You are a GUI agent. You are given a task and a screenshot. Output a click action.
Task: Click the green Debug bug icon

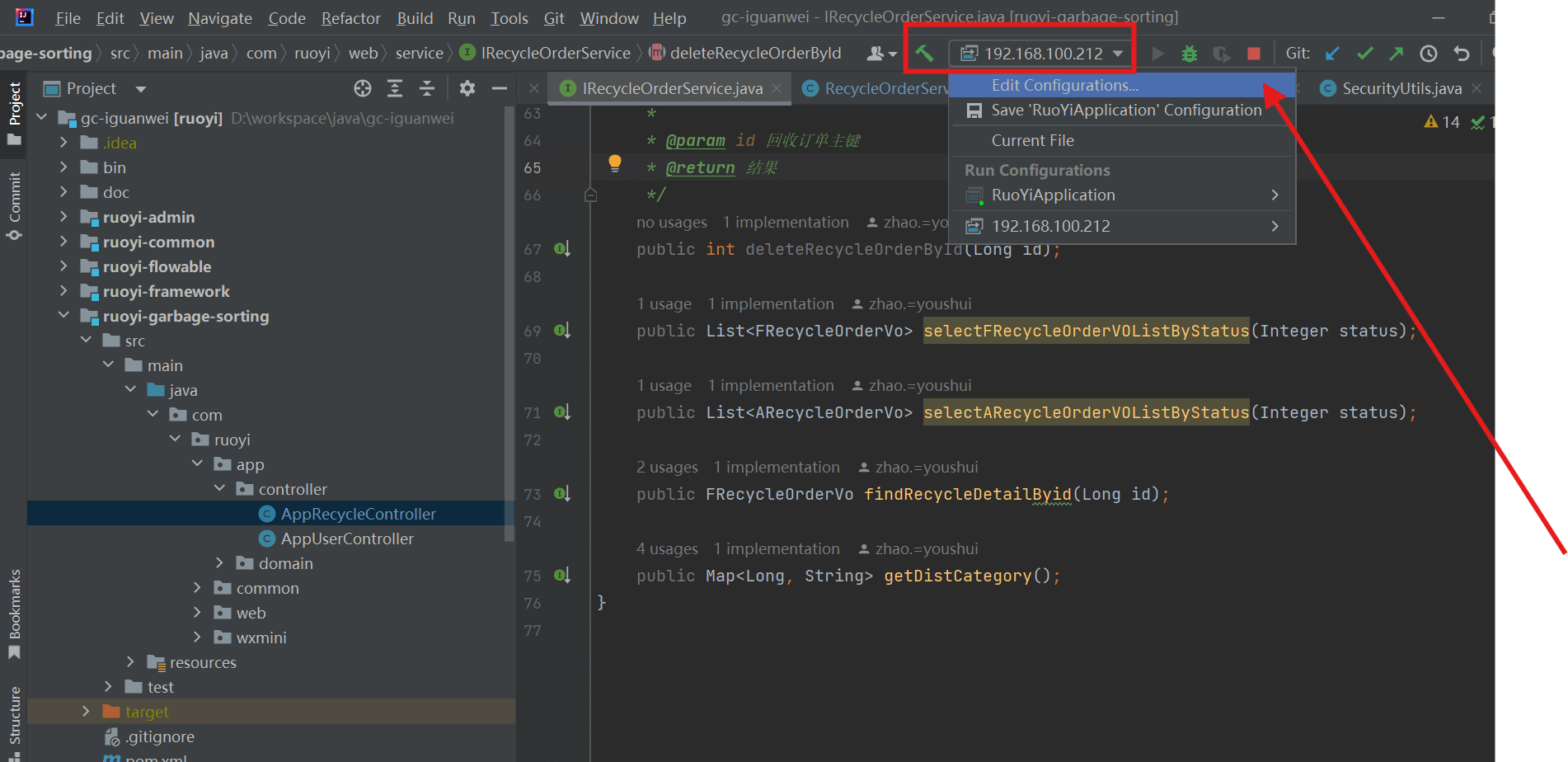(1189, 54)
